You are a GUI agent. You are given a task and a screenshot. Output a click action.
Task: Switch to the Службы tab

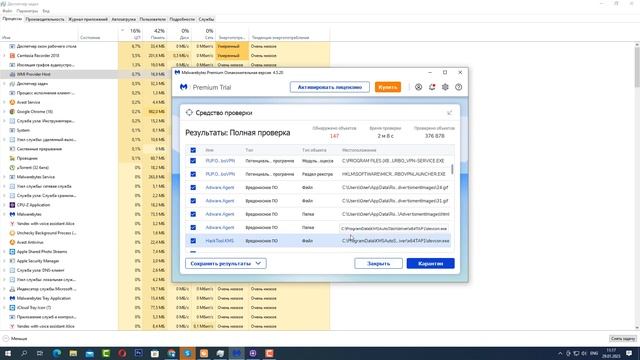click(206, 19)
